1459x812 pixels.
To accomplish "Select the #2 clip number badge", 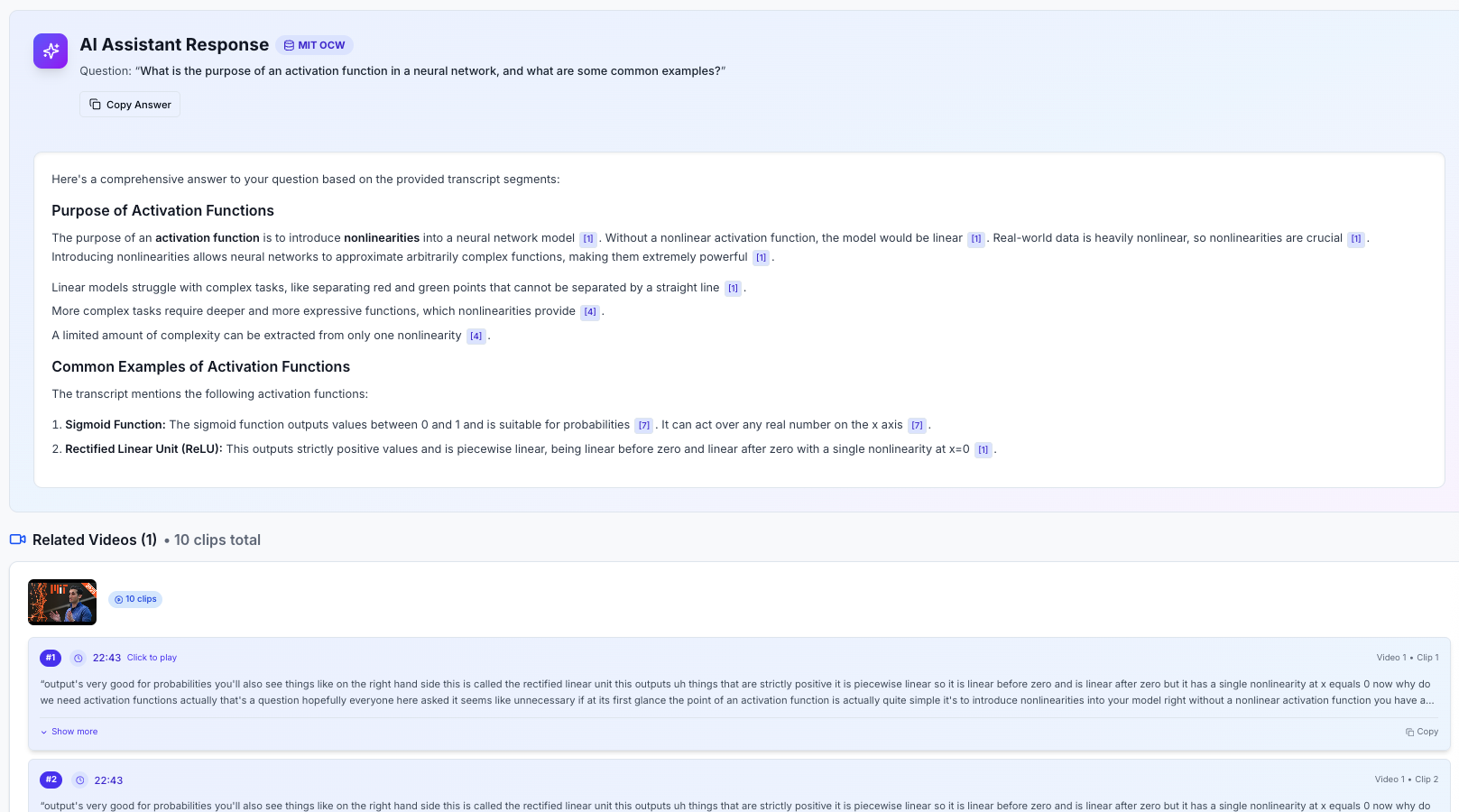I will tap(51, 780).
